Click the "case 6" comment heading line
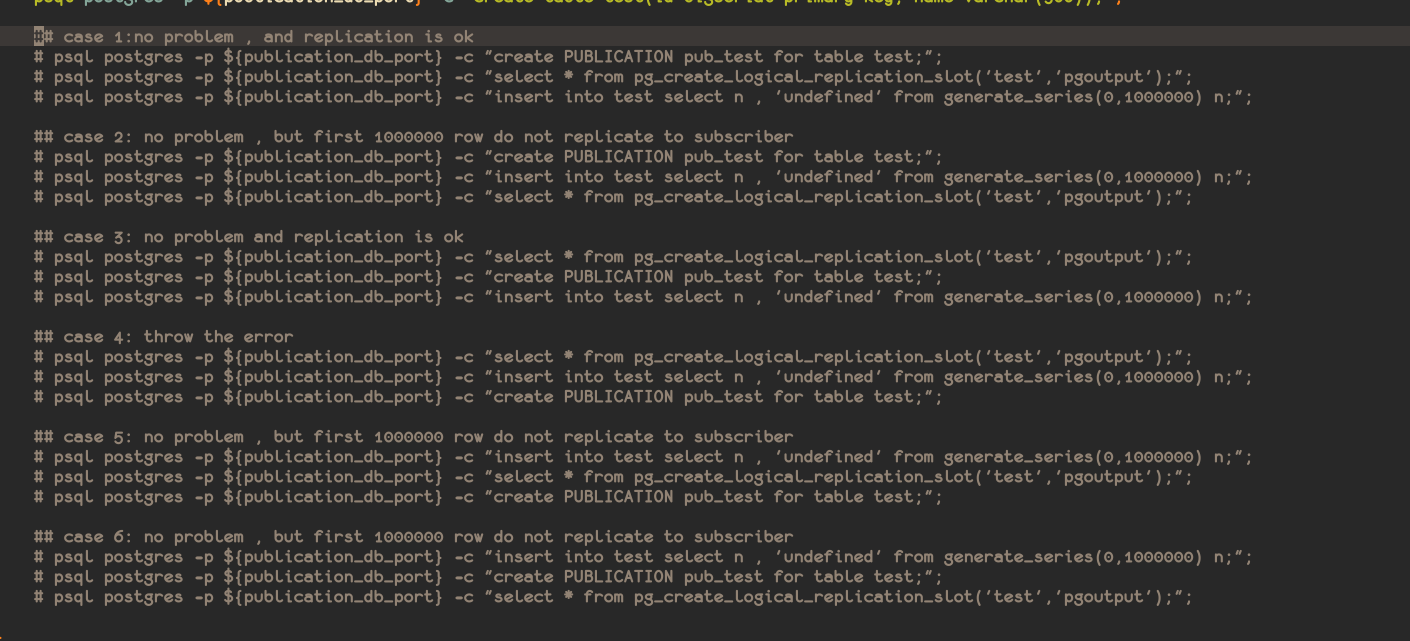The width and height of the screenshot is (1410, 641). click(413, 537)
